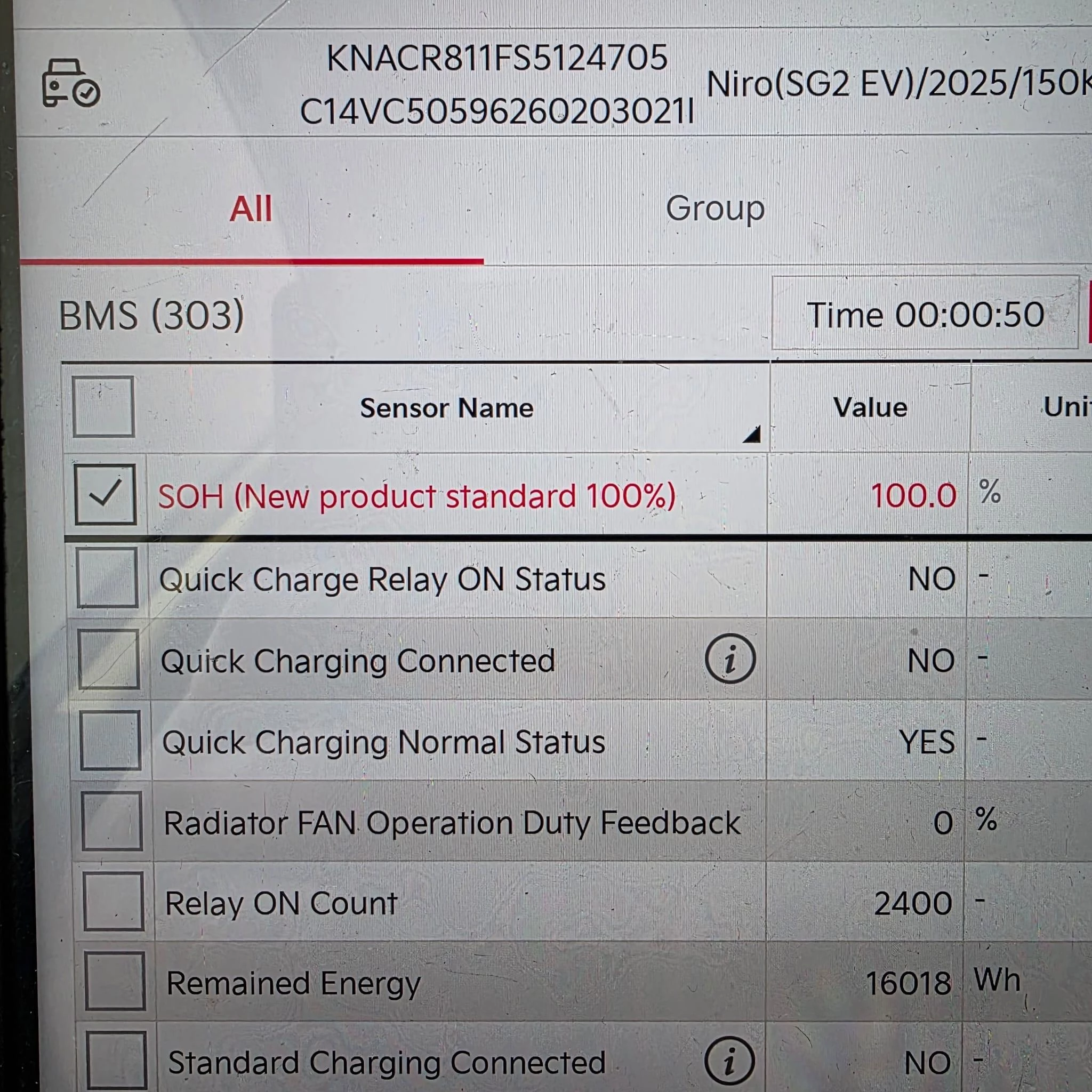The image size is (1092, 1092).
Task: Select Radiator FAN Operation Duty Feedback checkbox
Action: tap(112, 821)
